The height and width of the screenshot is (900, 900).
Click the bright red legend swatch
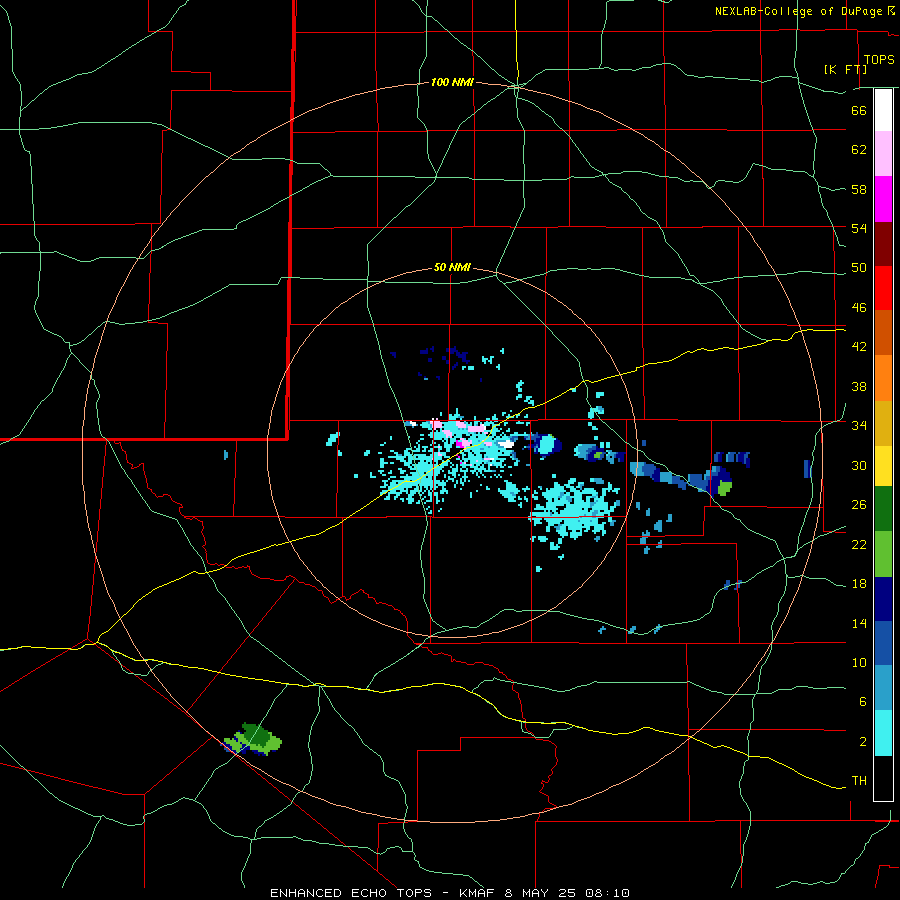point(883,288)
